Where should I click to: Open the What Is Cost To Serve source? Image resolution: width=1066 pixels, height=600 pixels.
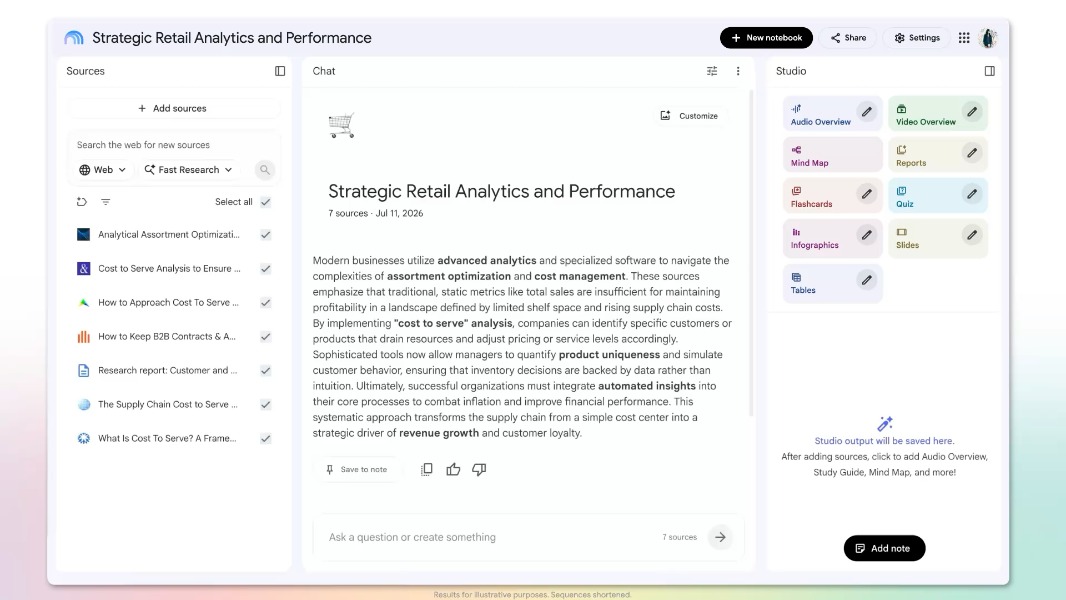click(x=167, y=438)
